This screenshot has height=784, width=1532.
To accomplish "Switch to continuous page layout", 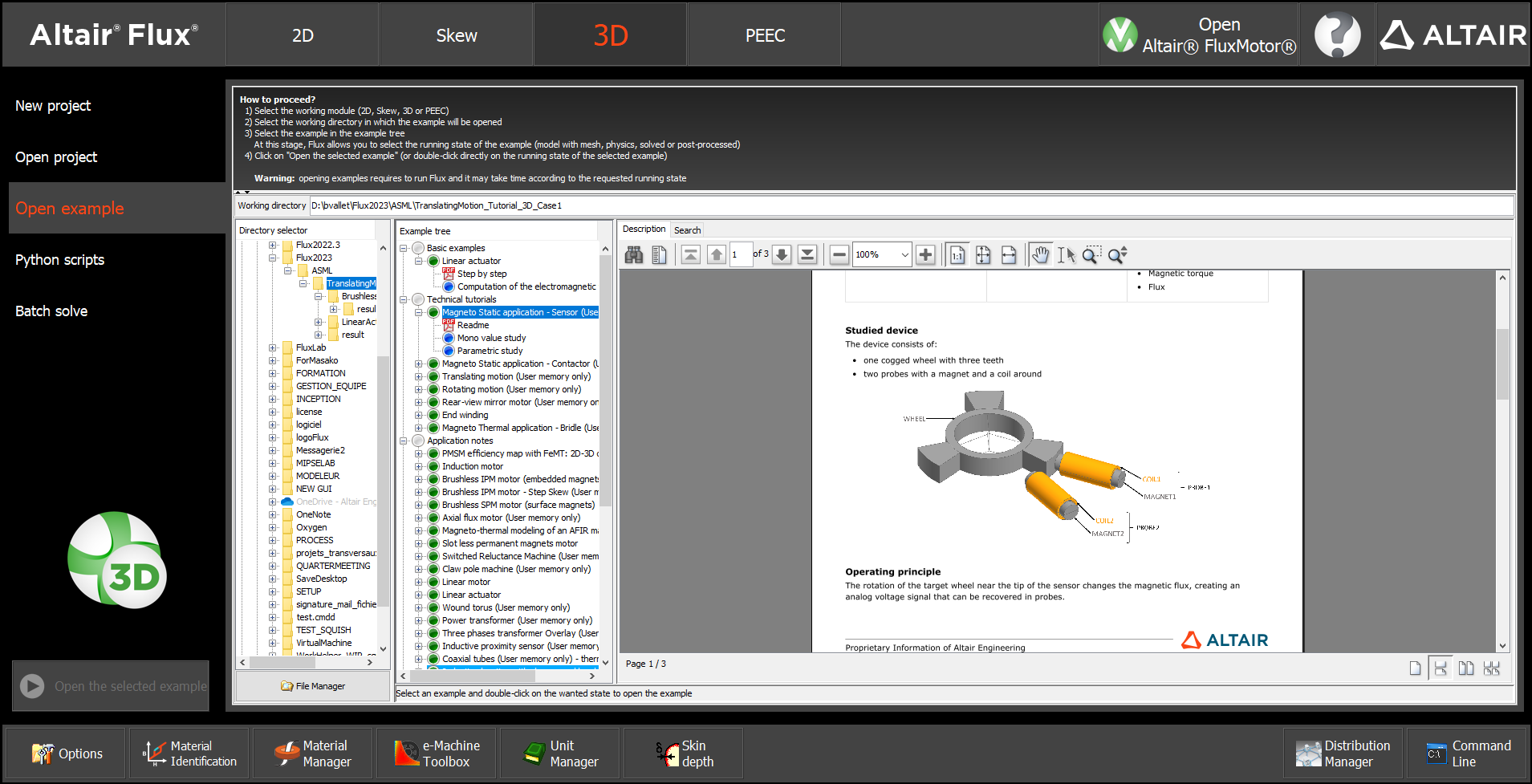I will [x=1441, y=668].
